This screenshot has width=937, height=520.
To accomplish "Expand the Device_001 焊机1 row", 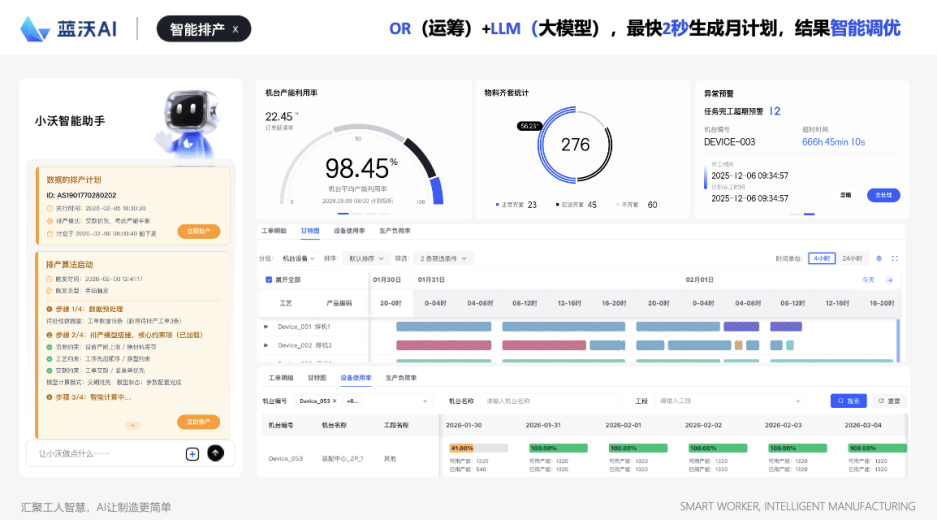I will (x=266, y=326).
